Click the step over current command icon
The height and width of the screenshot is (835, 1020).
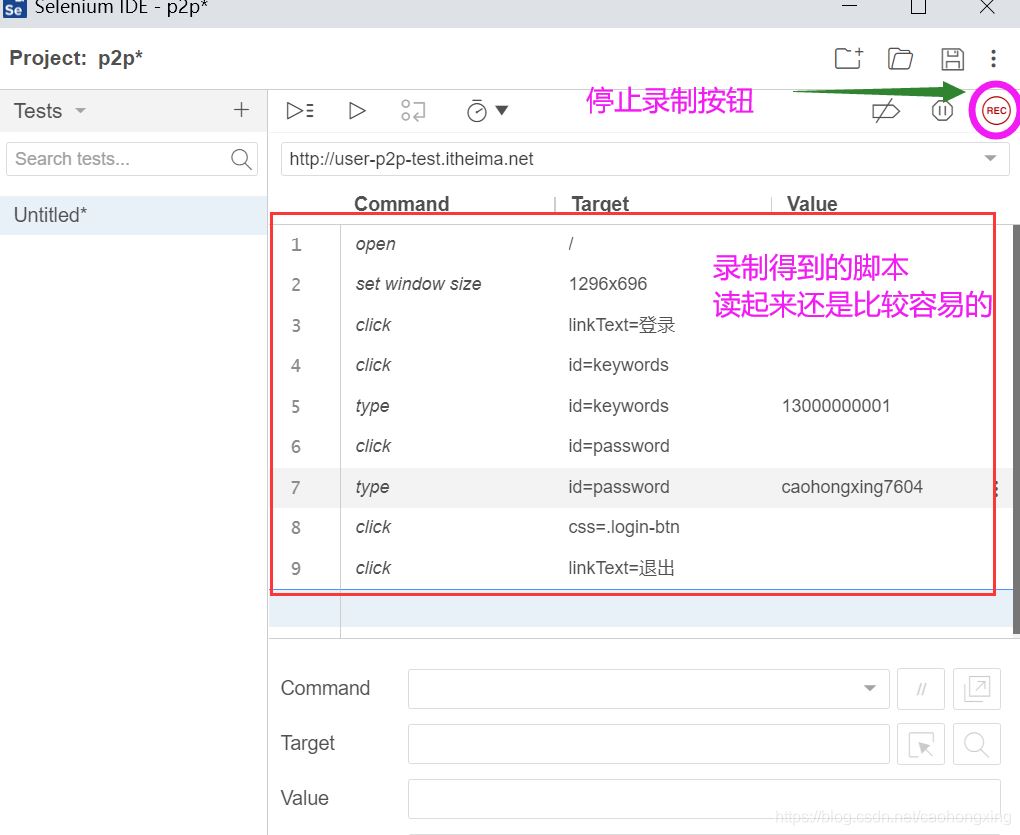[x=413, y=111]
